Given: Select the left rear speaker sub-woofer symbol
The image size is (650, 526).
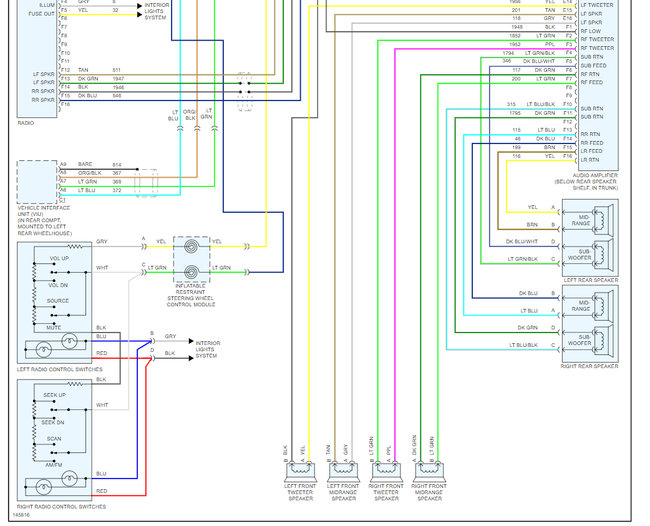Looking at the screenshot, I should pos(603,254).
